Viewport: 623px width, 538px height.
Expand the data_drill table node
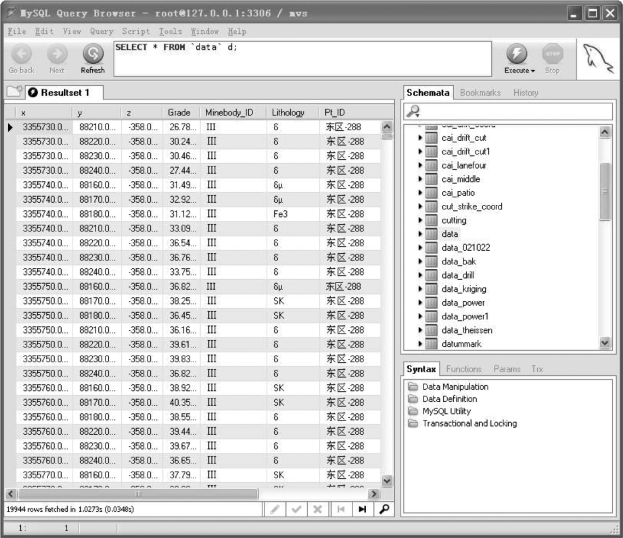click(421, 275)
